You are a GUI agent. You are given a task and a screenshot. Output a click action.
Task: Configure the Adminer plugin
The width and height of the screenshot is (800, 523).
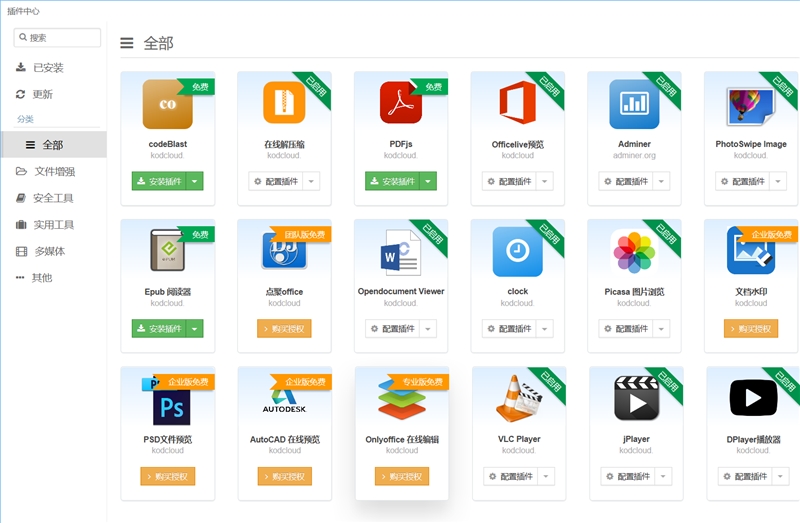point(626,181)
